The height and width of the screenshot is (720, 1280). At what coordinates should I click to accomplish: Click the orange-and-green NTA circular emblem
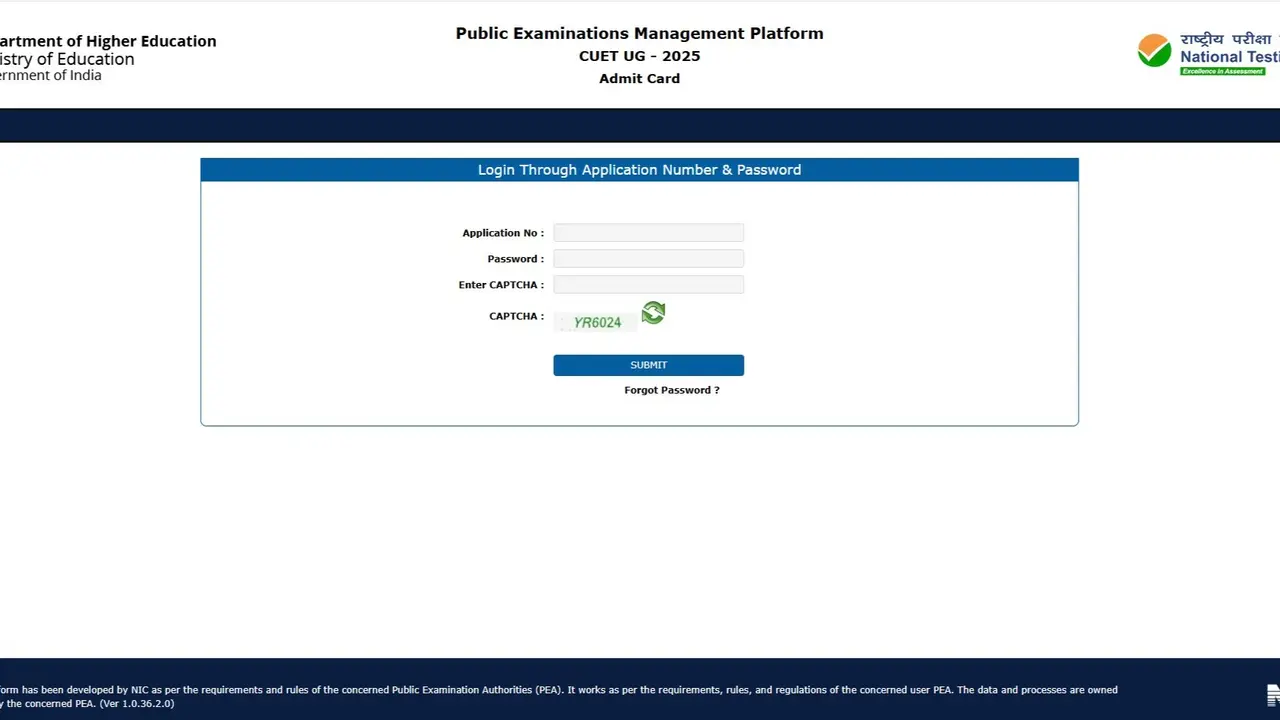tap(1154, 50)
